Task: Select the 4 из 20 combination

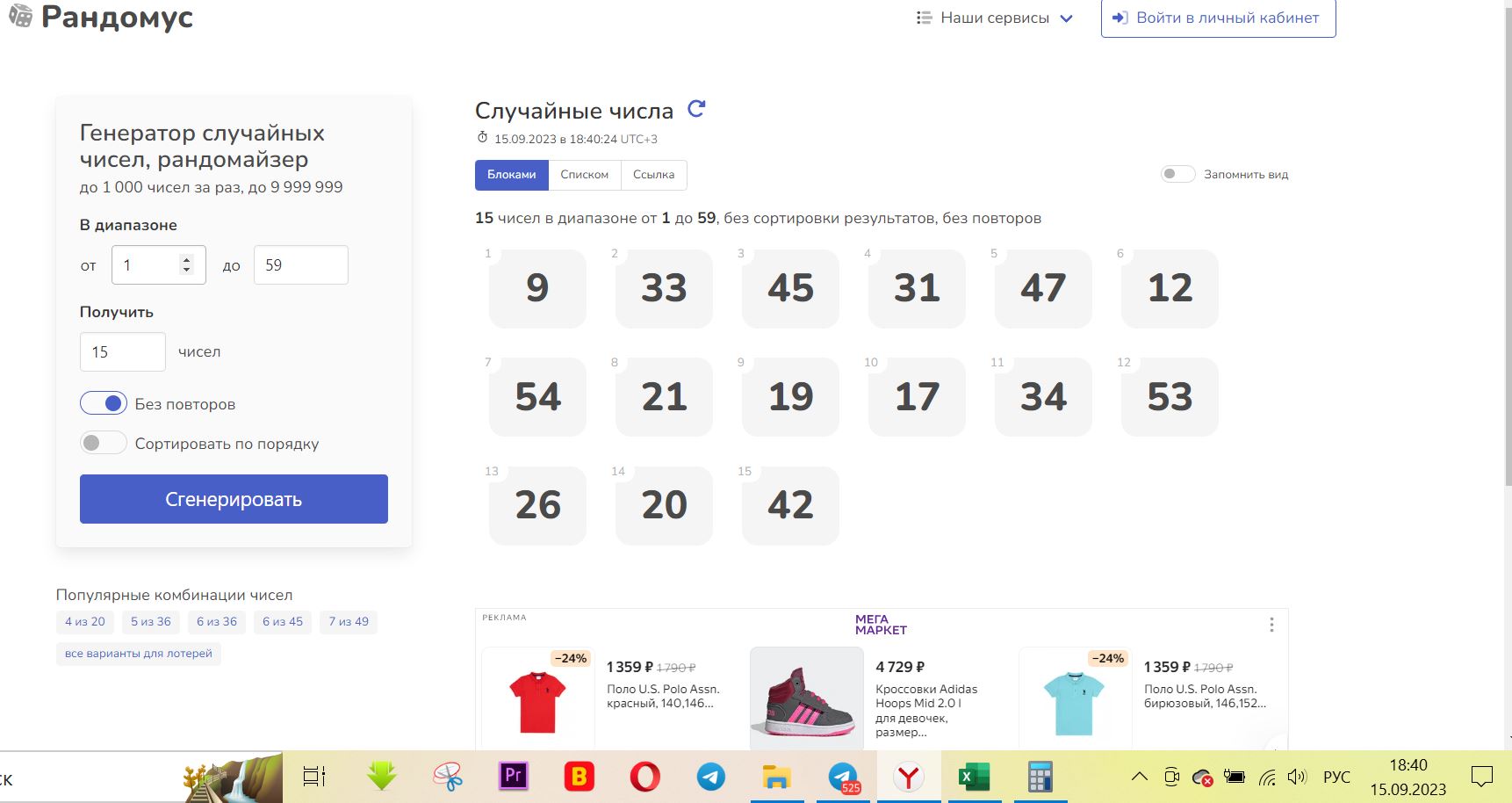Action: pyautogui.click(x=85, y=622)
